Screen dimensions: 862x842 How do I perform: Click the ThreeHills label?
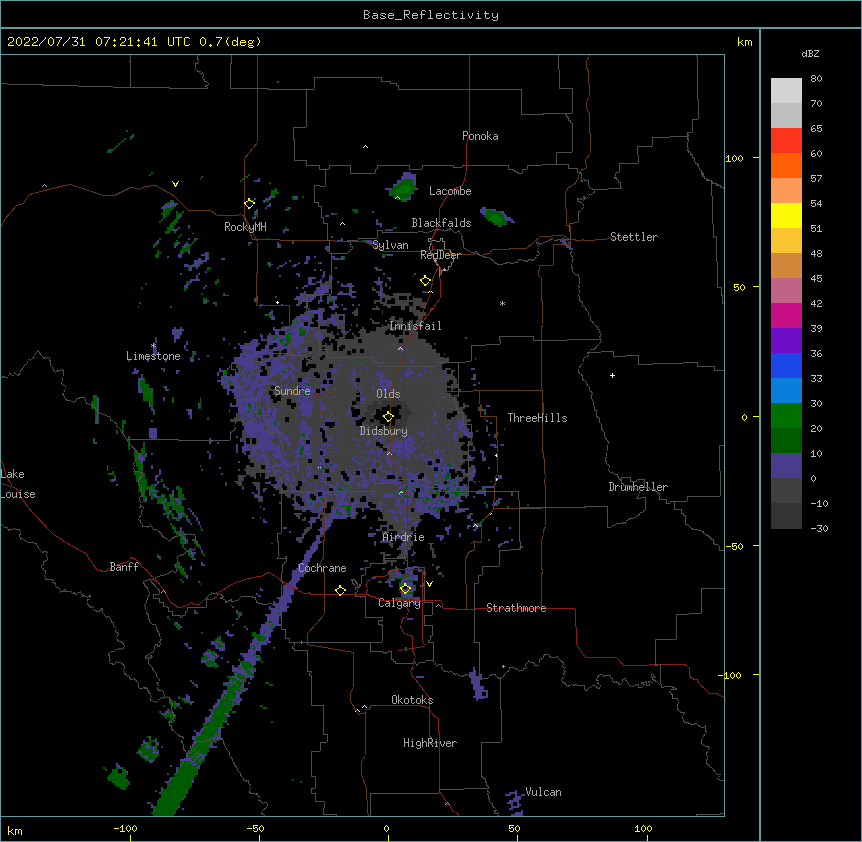537,418
